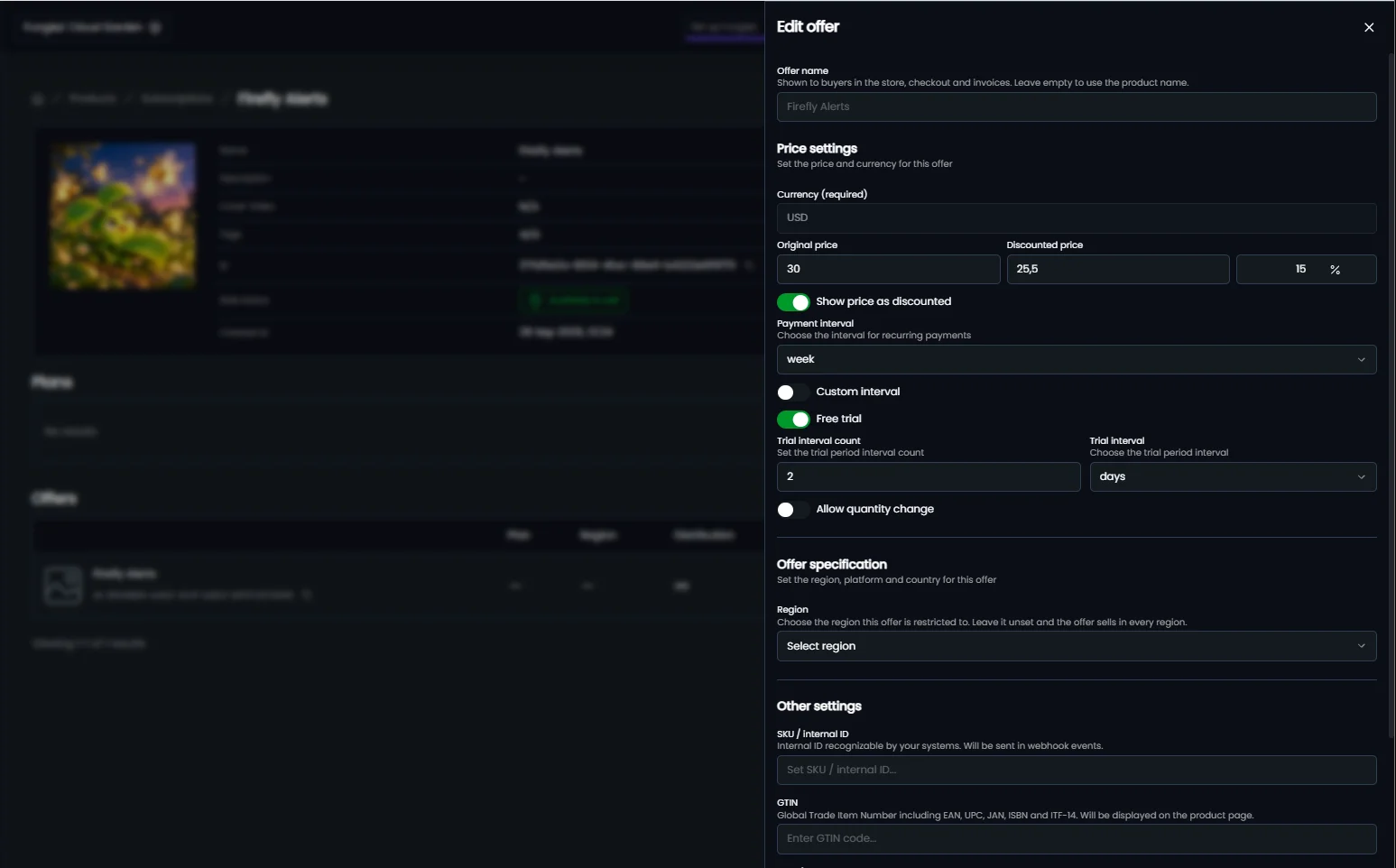Focus the Original price field
1396x868 pixels.
pos(888,269)
